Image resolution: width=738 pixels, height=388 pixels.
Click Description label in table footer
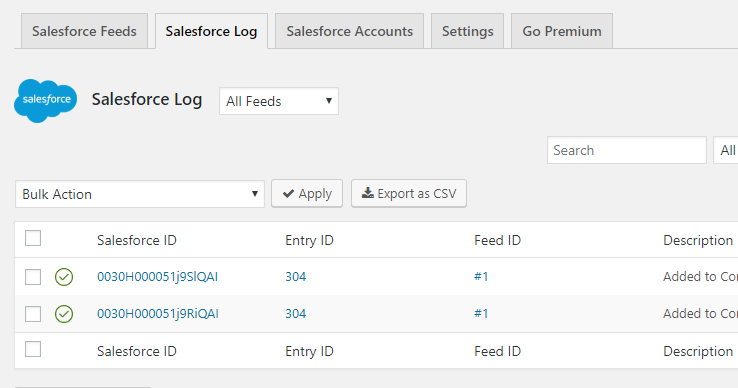click(x=698, y=351)
